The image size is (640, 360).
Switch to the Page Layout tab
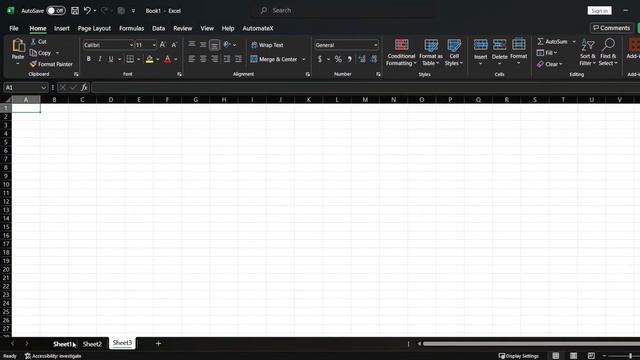pyautogui.click(x=94, y=28)
